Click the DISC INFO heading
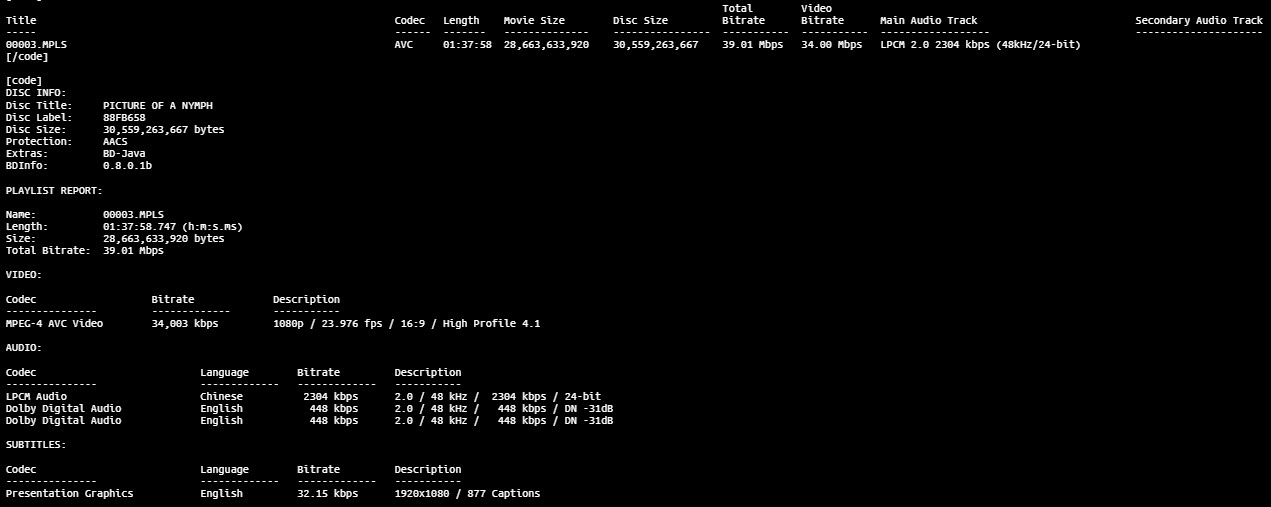This screenshot has height=507, width=1271. (36, 93)
